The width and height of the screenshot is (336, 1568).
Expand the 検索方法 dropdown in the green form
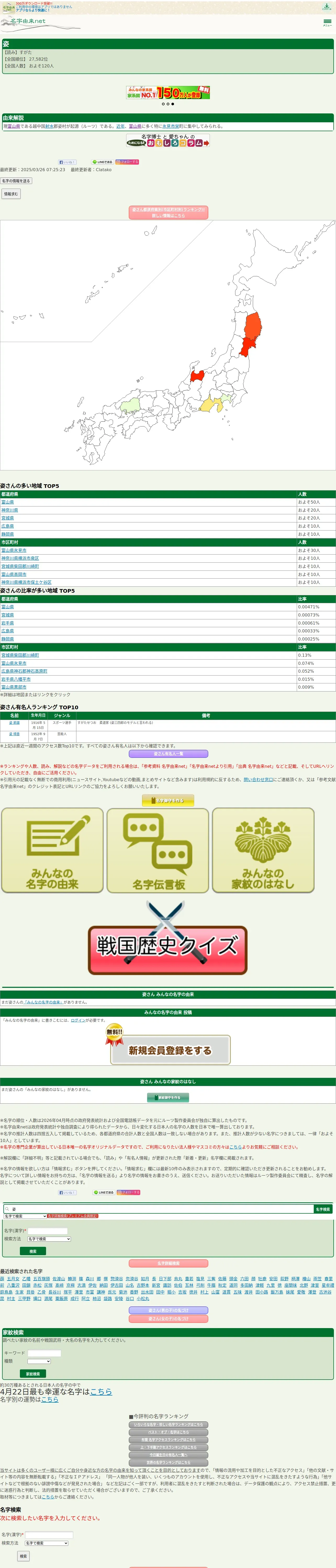(x=49, y=1239)
